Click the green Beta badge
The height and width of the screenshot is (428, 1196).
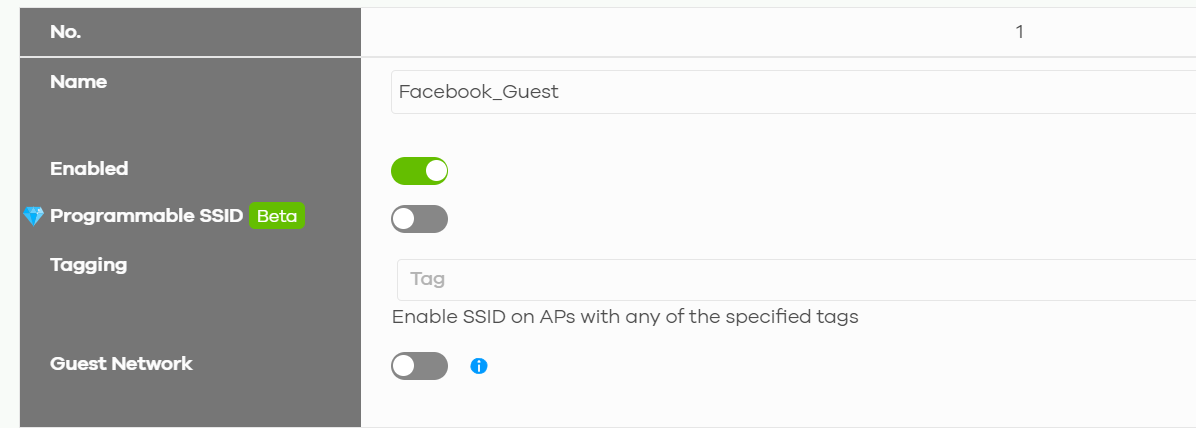click(x=277, y=216)
